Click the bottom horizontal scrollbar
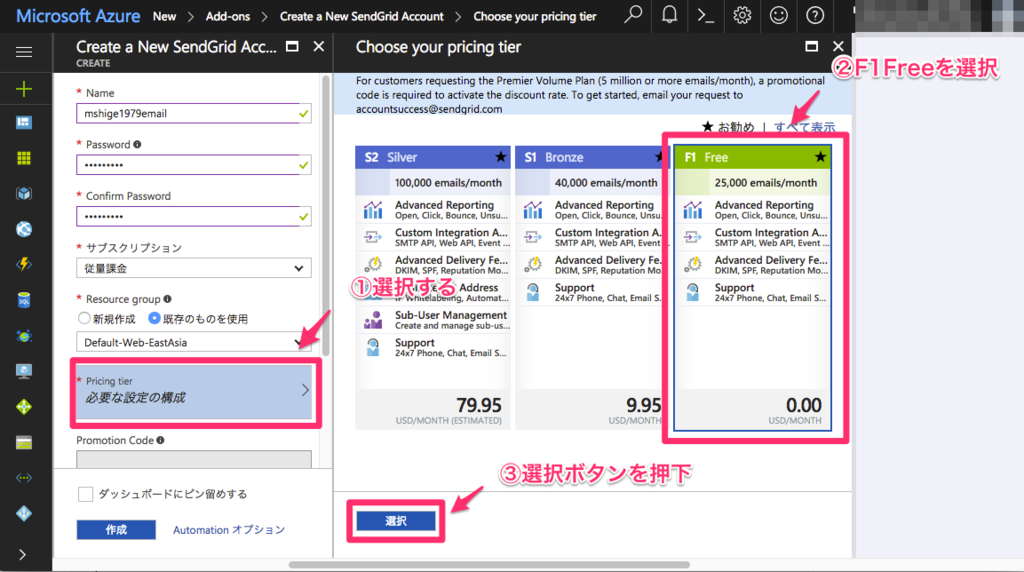This screenshot has height=572, width=1024. pyautogui.click(x=489, y=565)
